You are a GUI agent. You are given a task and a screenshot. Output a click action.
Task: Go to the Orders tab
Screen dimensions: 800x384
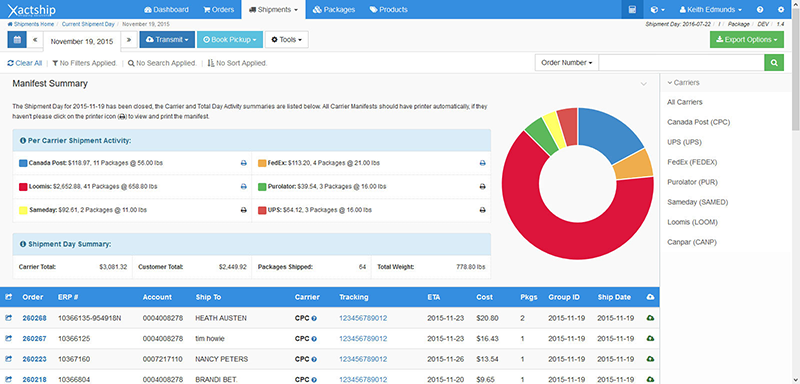(218, 9)
